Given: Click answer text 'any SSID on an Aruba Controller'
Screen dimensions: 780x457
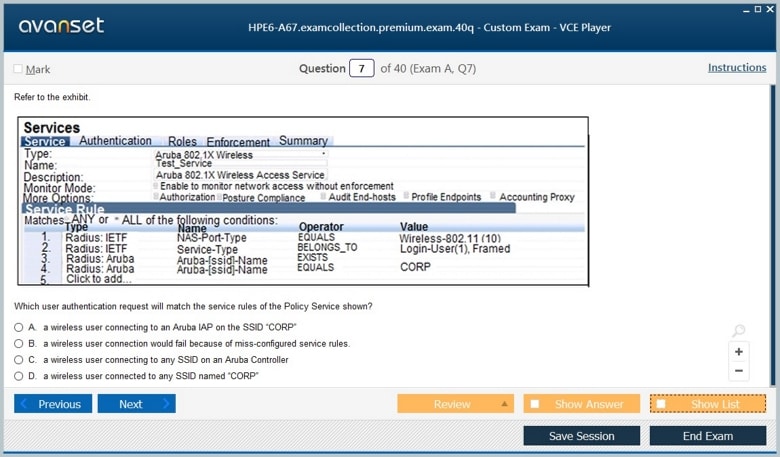Looking at the screenshot, I should [x=166, y=360].
